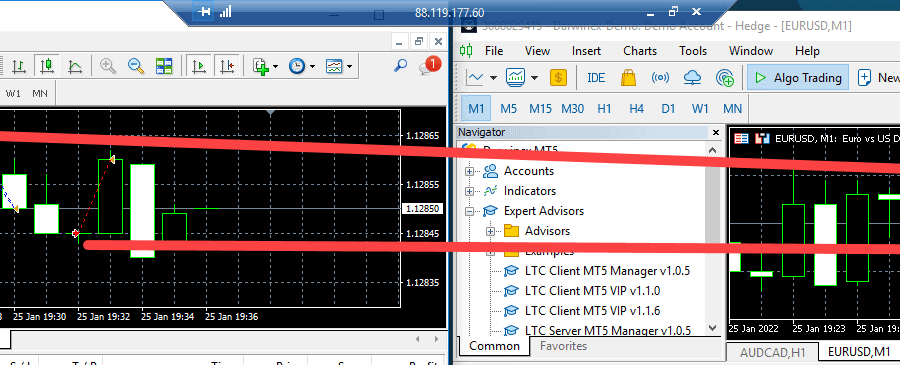Click the New Order button in MT5
This screenshot has width=900, height=365.
click(878, 77)
